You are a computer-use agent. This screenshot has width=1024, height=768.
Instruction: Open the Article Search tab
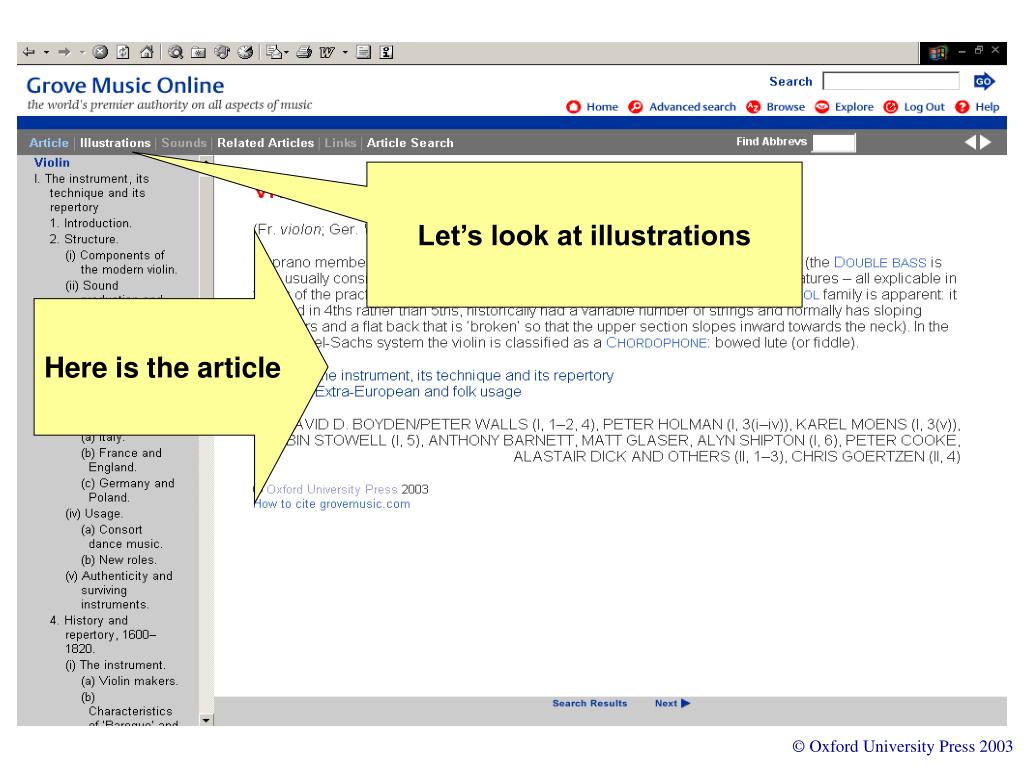coord(409,142)
